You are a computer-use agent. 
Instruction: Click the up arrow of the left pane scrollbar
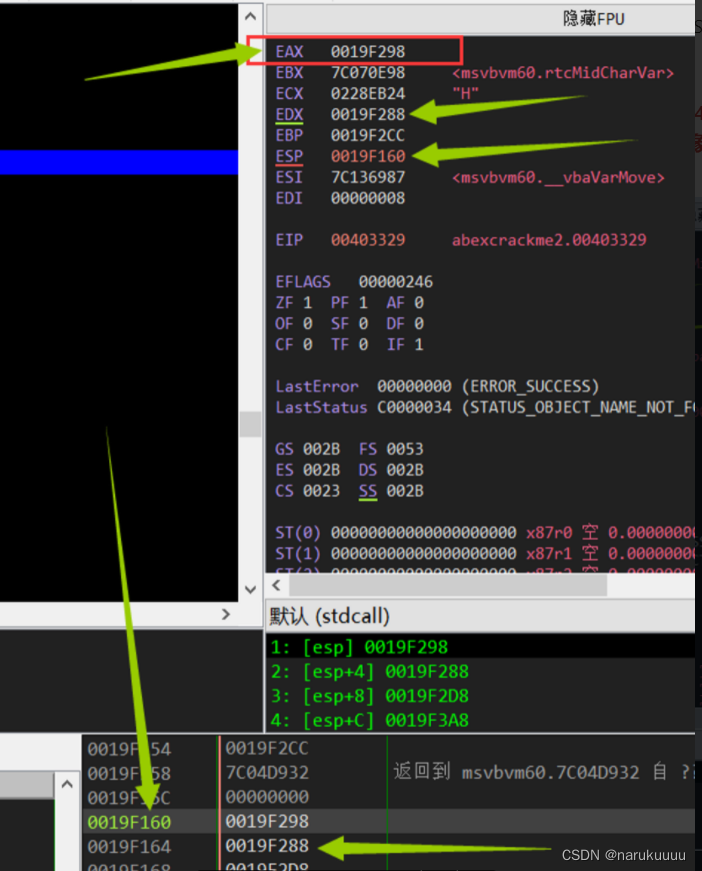coord(250,17)
